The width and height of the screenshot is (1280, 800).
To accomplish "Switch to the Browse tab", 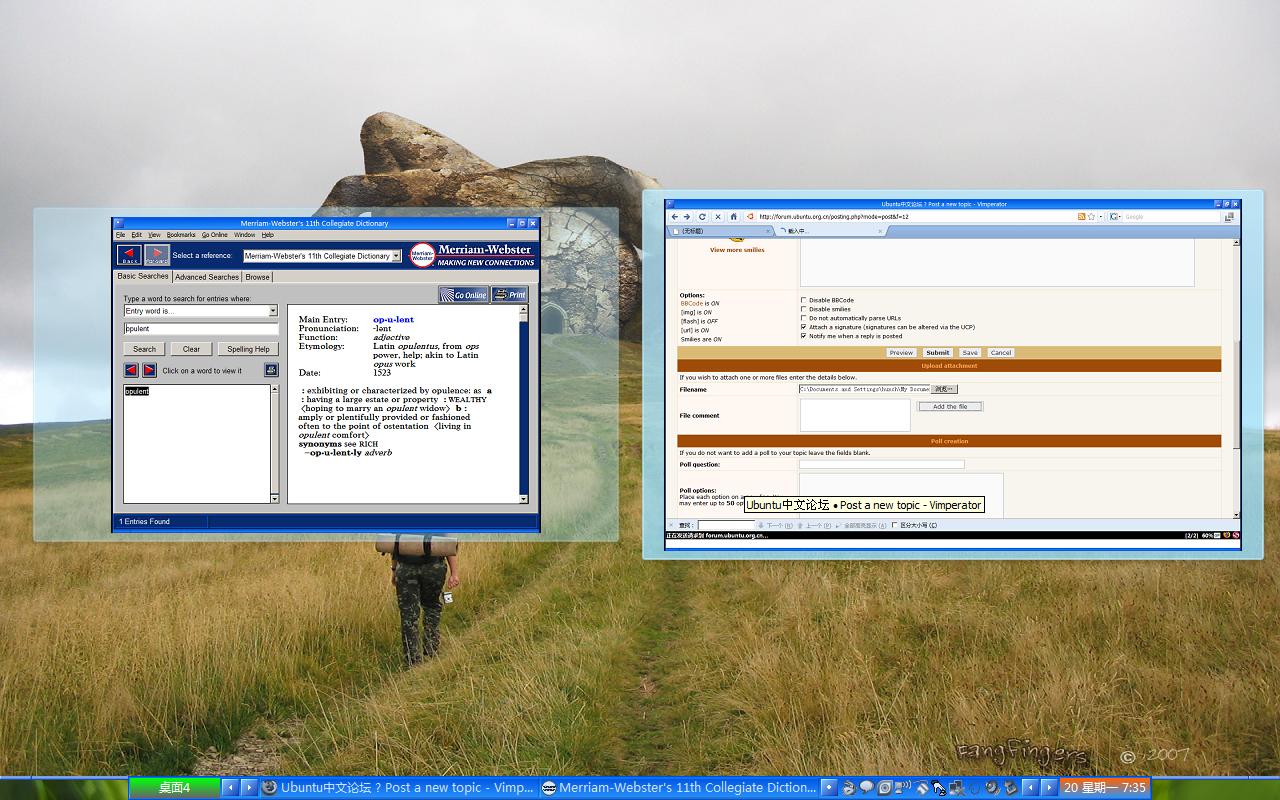I will (x=257, y=277).
